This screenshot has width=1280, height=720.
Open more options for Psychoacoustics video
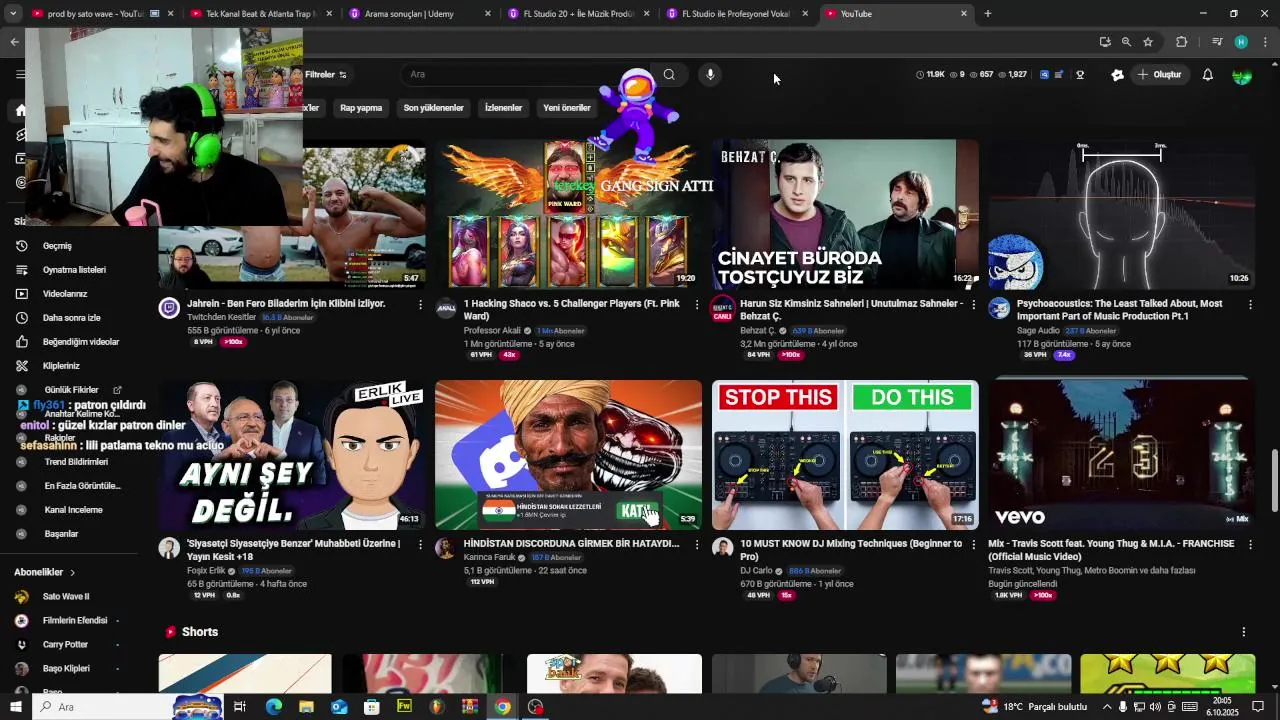[x=1250, y=304]
